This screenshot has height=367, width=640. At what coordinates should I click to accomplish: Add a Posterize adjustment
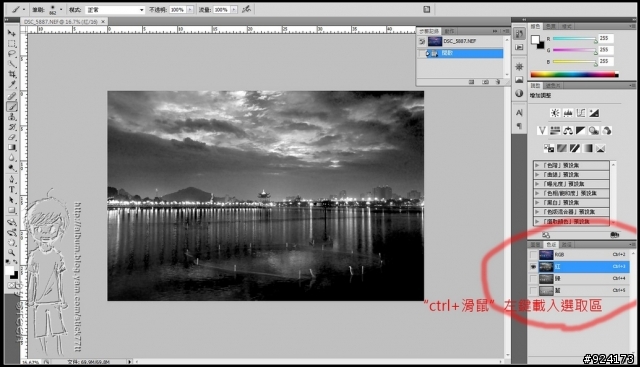tap(562, 148)
